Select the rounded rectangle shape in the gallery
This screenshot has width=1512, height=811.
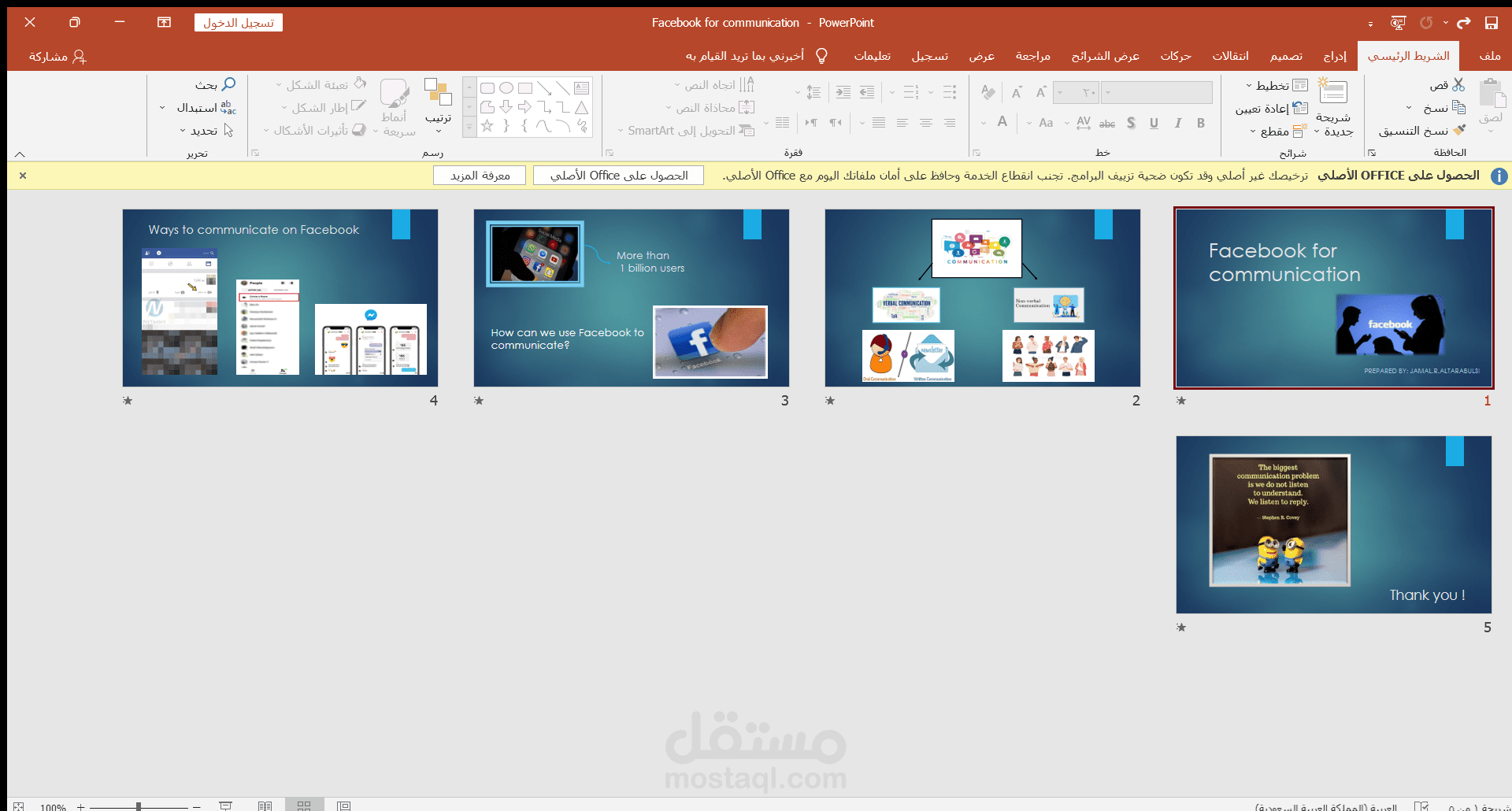click(487, 88)
